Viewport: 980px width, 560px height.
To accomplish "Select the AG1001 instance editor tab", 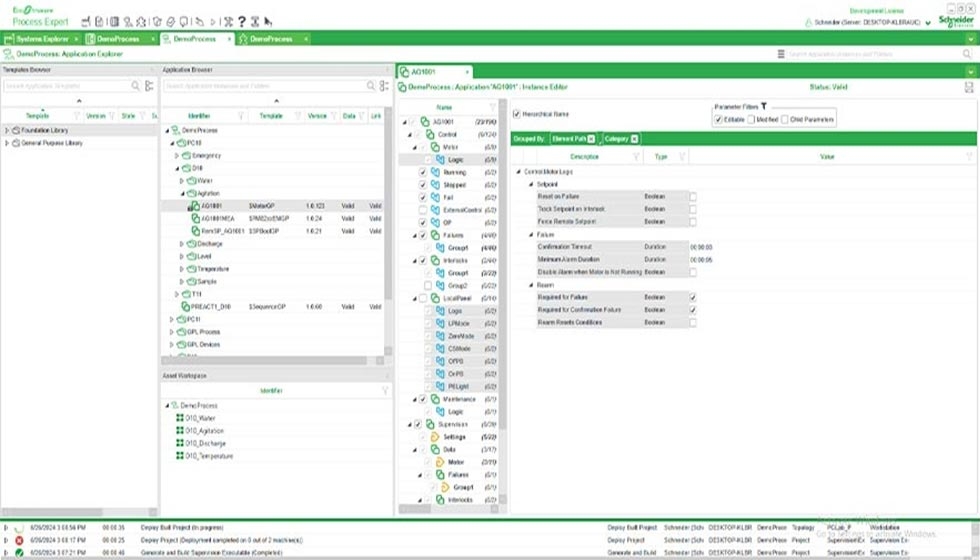I will (427, 72).
